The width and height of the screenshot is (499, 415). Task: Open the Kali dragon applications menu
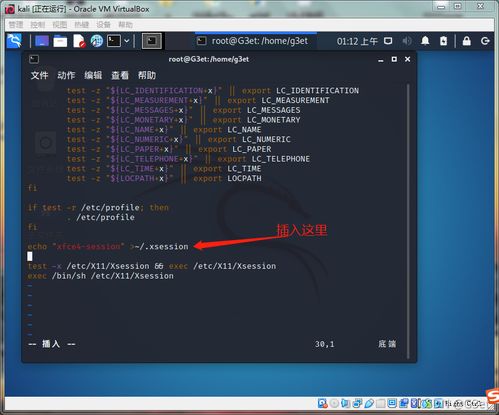pos(14,41)
